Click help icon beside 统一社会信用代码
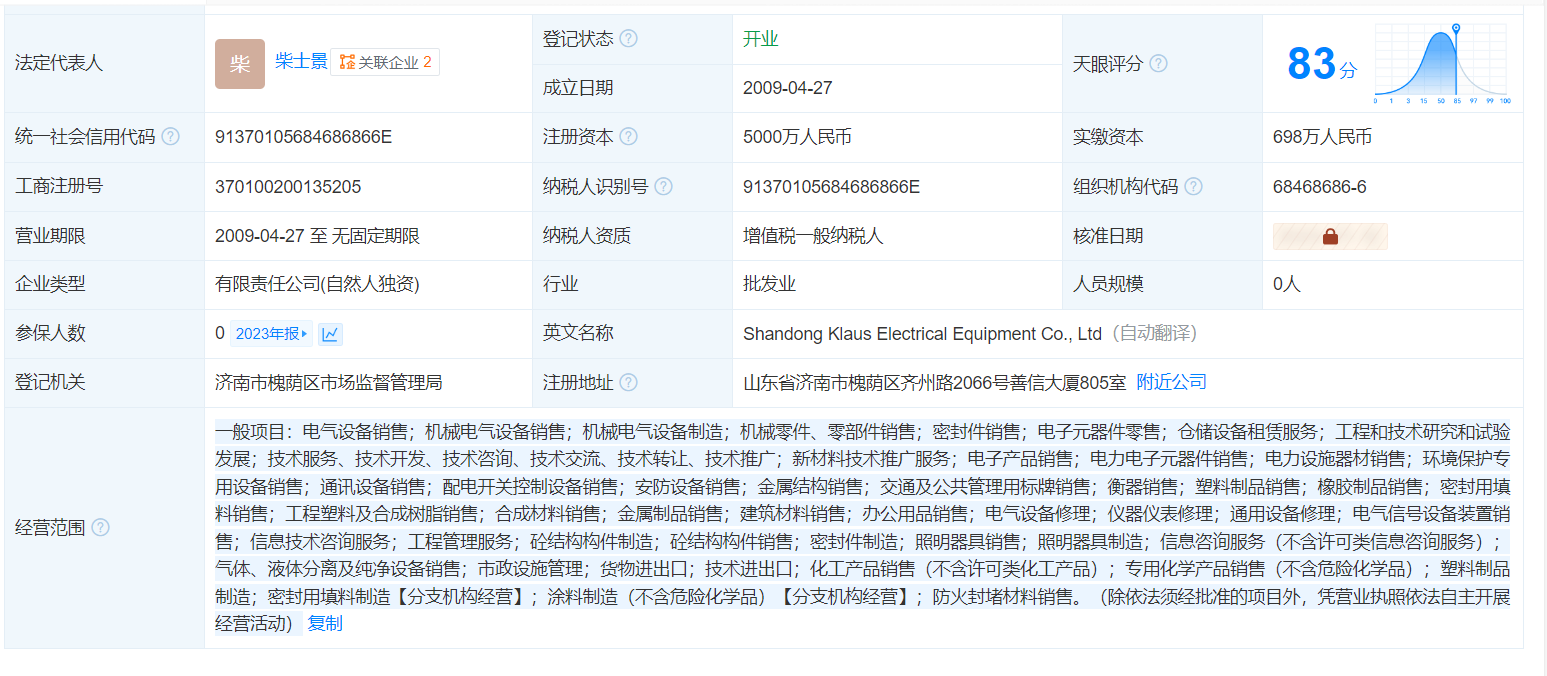The image size is (1547, 676). click(x=170, y=137)
